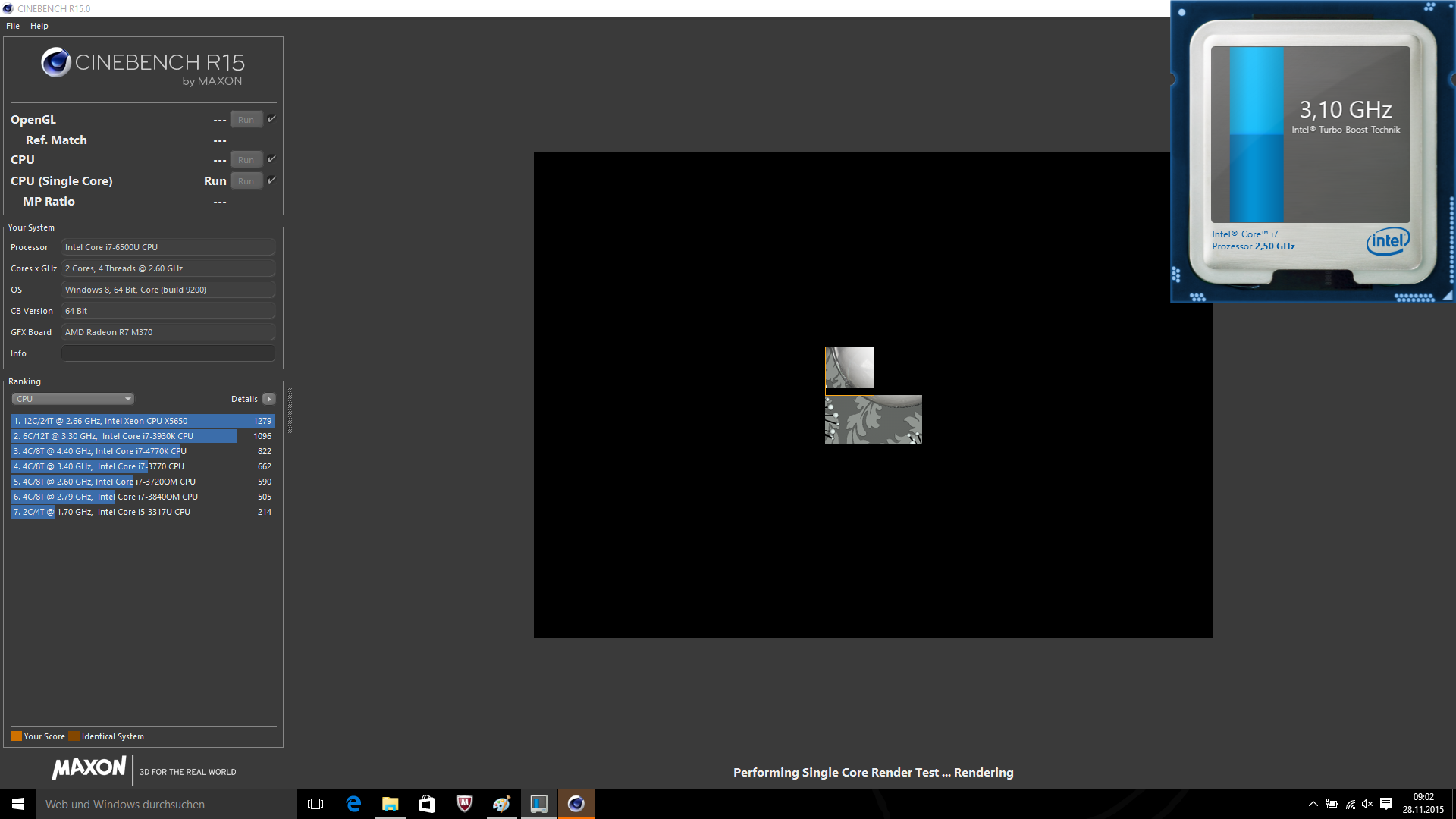Select ranking row Intel Core i7-3930K CPU
Screen dimensions: 1456x819
(x=143, y=436)
